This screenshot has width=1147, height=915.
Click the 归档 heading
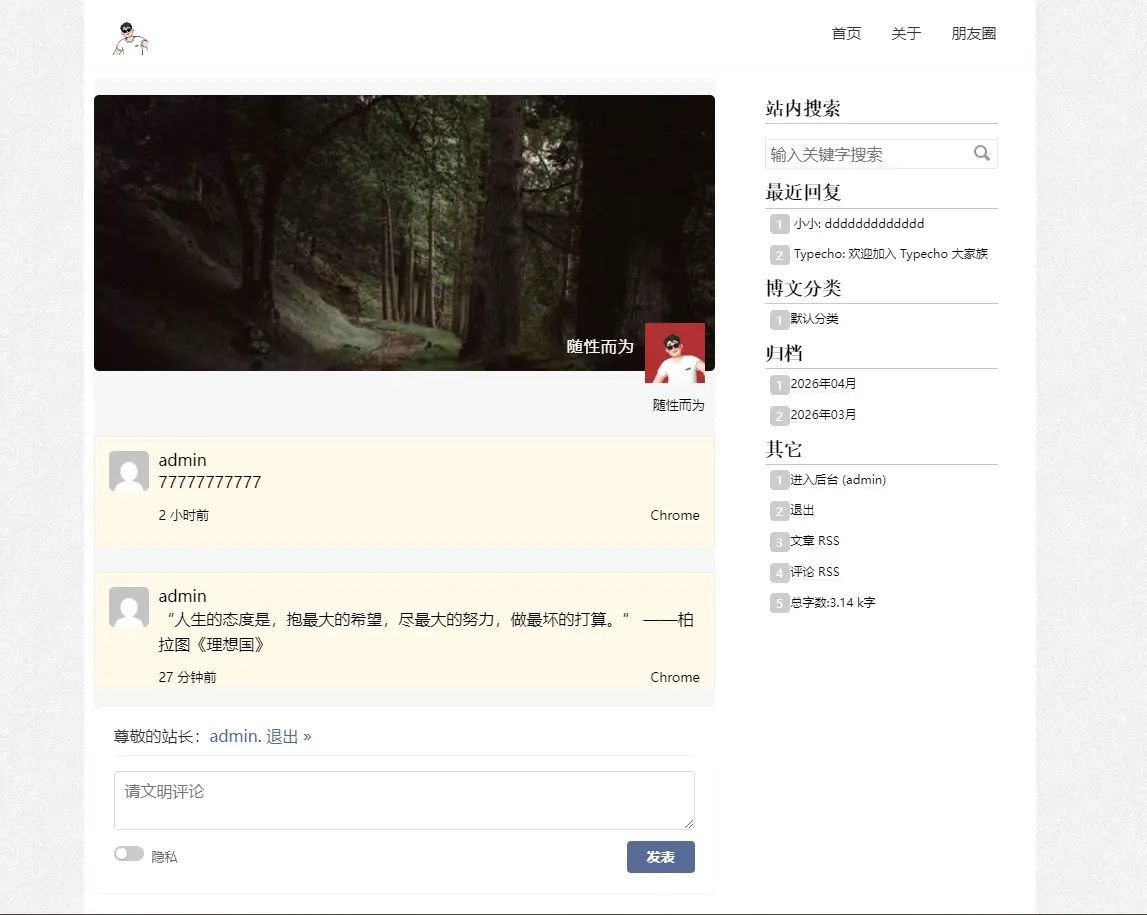783,353
